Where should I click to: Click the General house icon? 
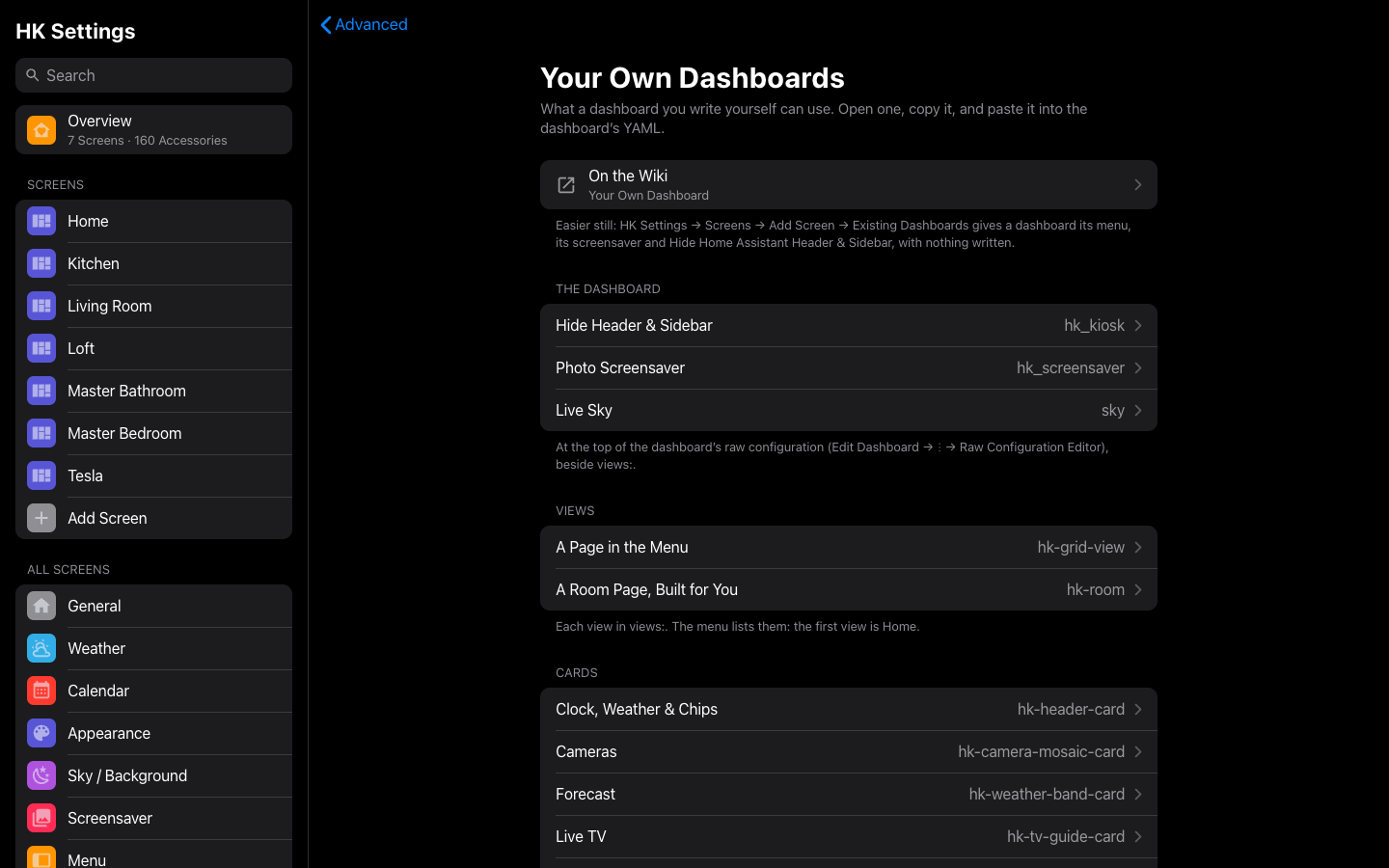41,606
